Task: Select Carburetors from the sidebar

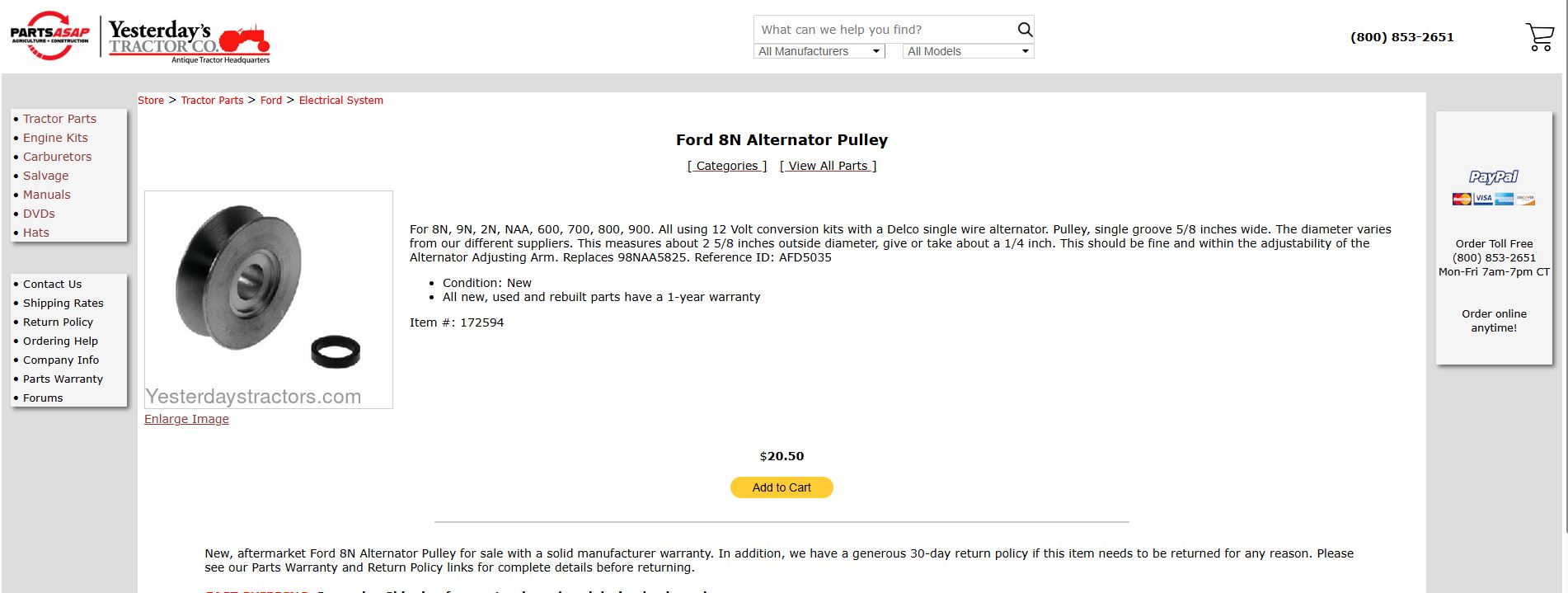Action: (57, 157)
